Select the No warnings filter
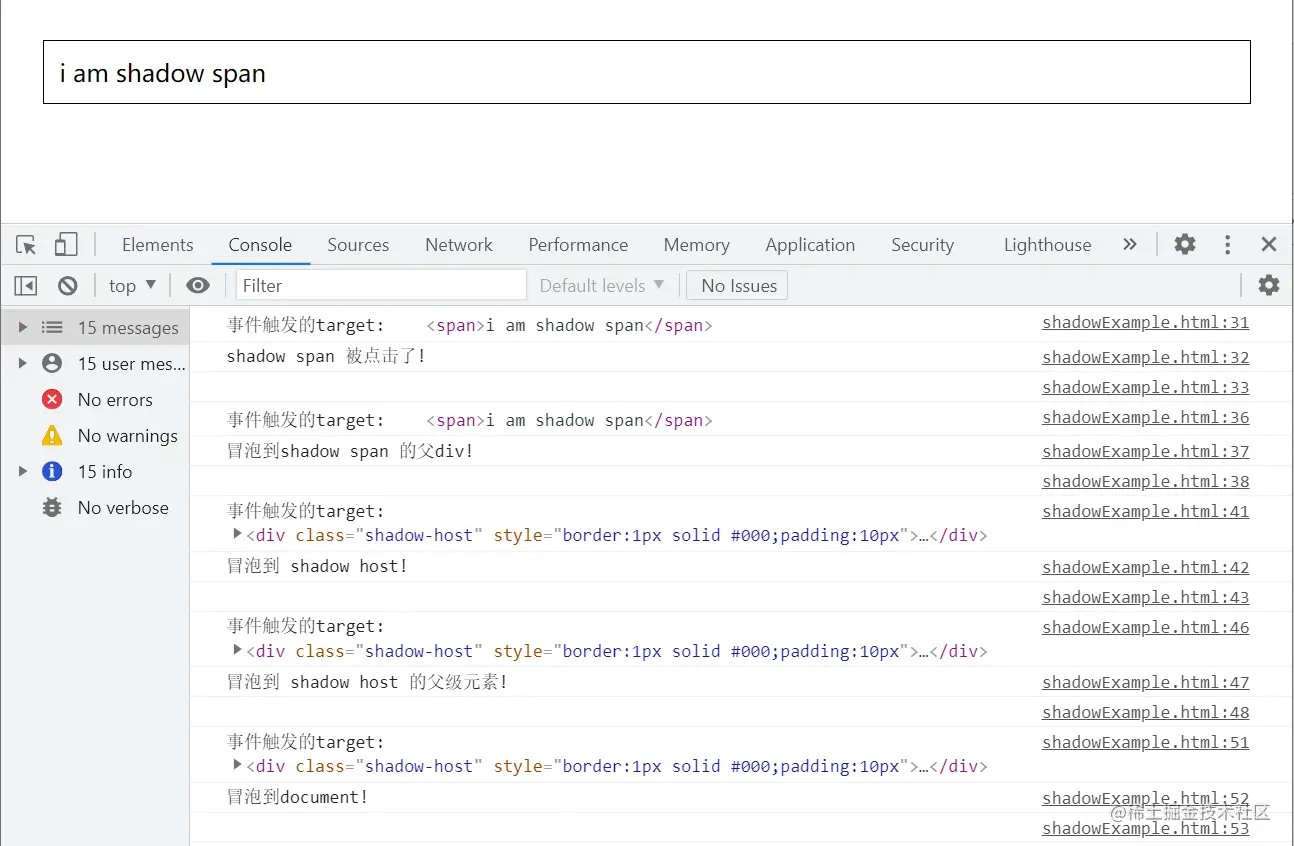Screen dimensions: 1294x846 click(x=127, y=436)
